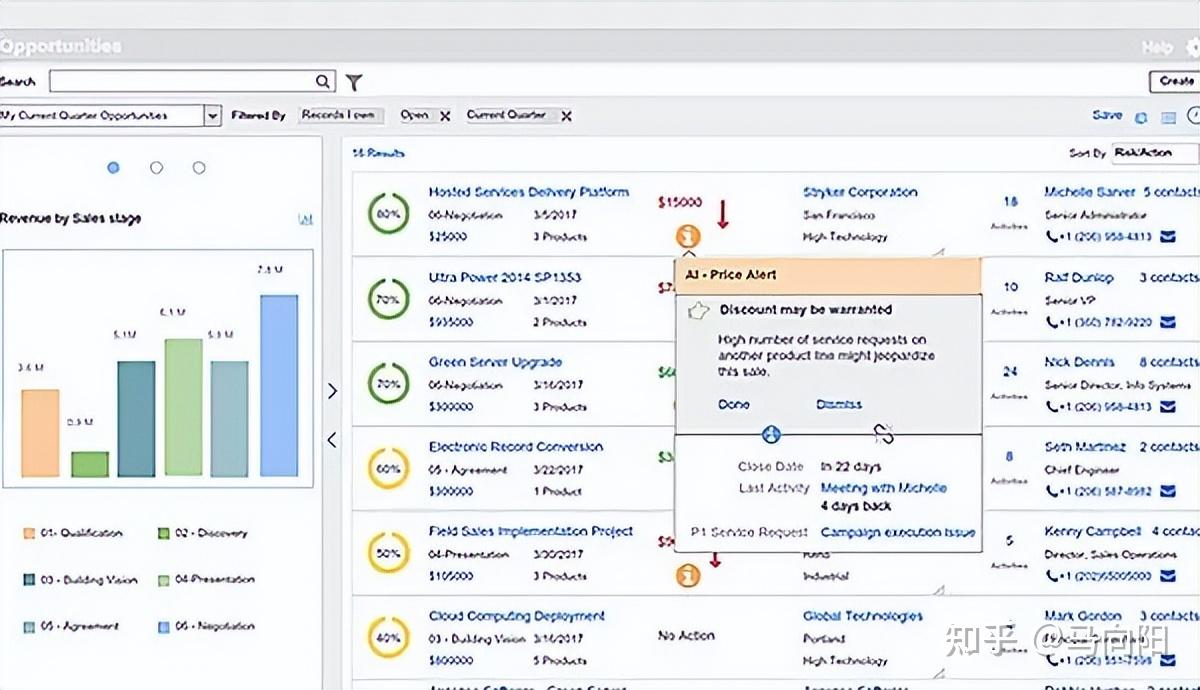Select the second chart pagination dot
Image resolution: width=1200 pixels, height=690 pixels.
156,168
